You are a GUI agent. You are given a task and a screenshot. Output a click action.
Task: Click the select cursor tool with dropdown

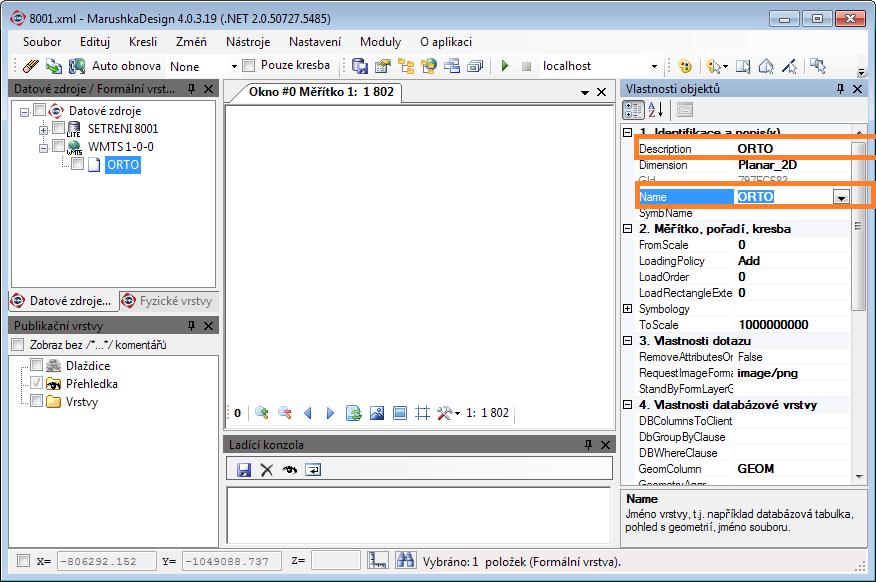point(717,66)
